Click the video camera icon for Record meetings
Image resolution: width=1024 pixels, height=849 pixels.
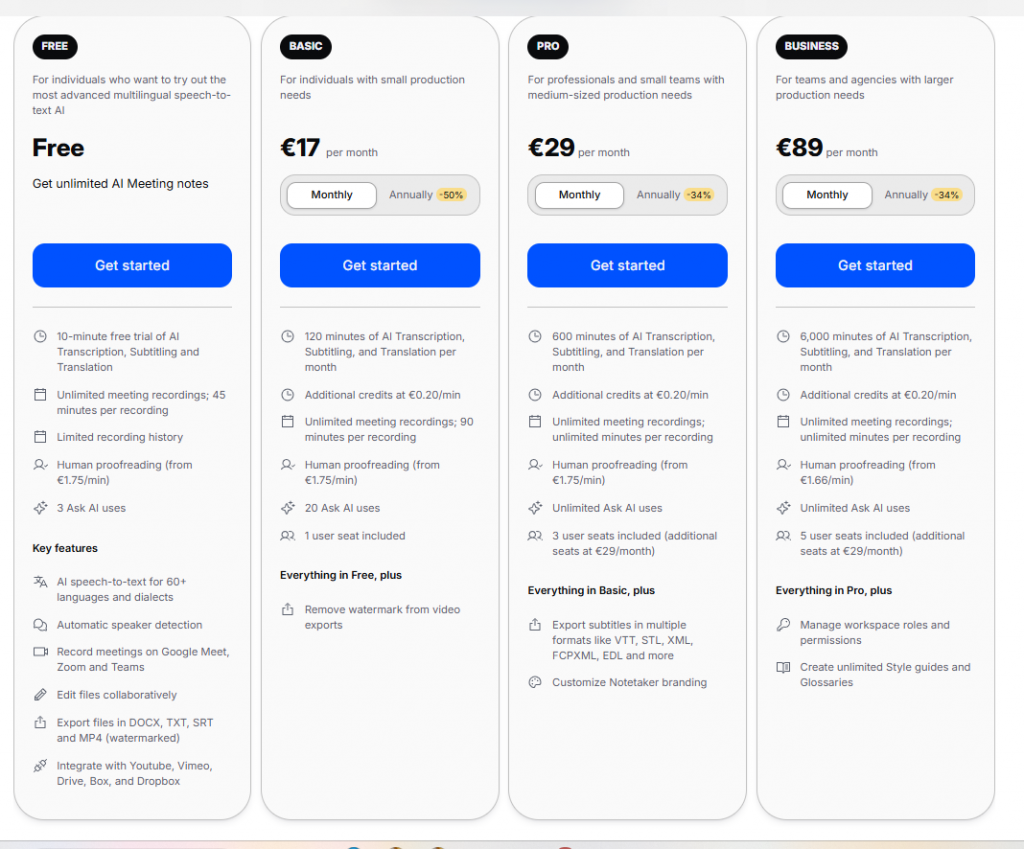(x=40, y=652)
